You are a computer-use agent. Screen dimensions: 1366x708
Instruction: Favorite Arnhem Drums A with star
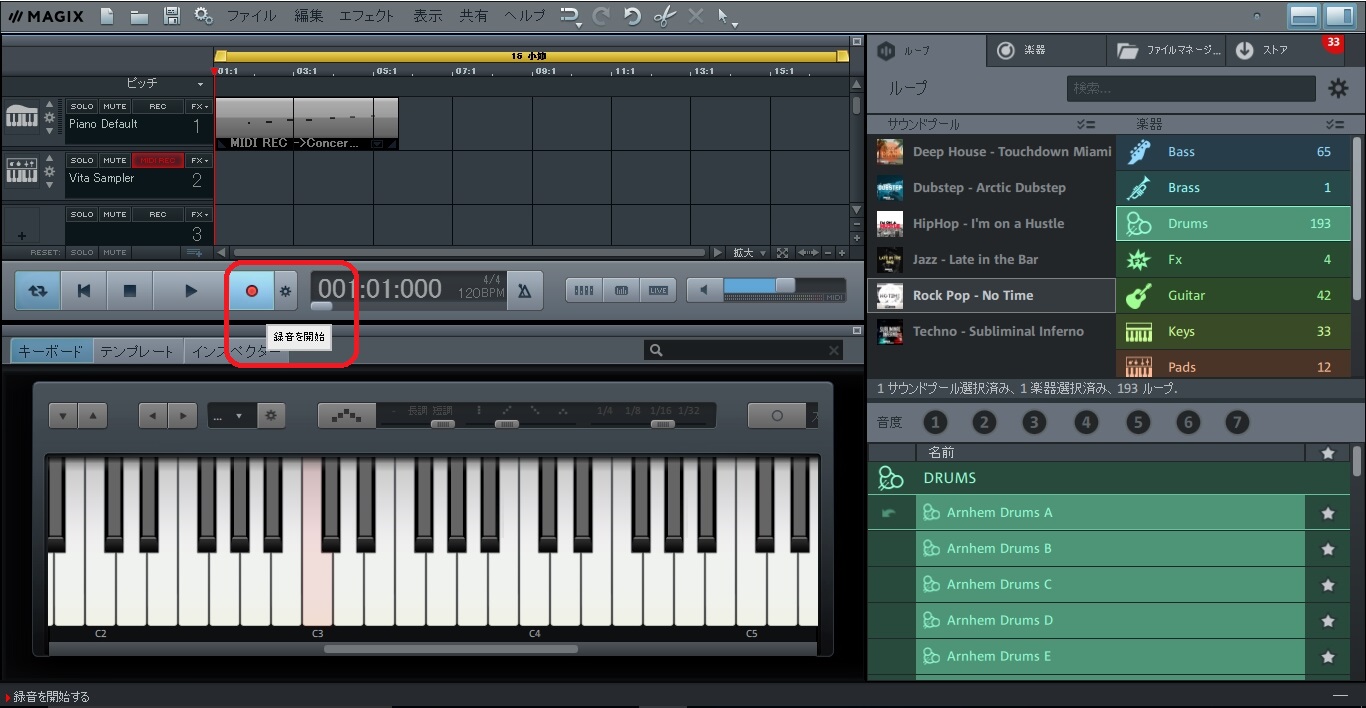click(x=1327, y=513)
